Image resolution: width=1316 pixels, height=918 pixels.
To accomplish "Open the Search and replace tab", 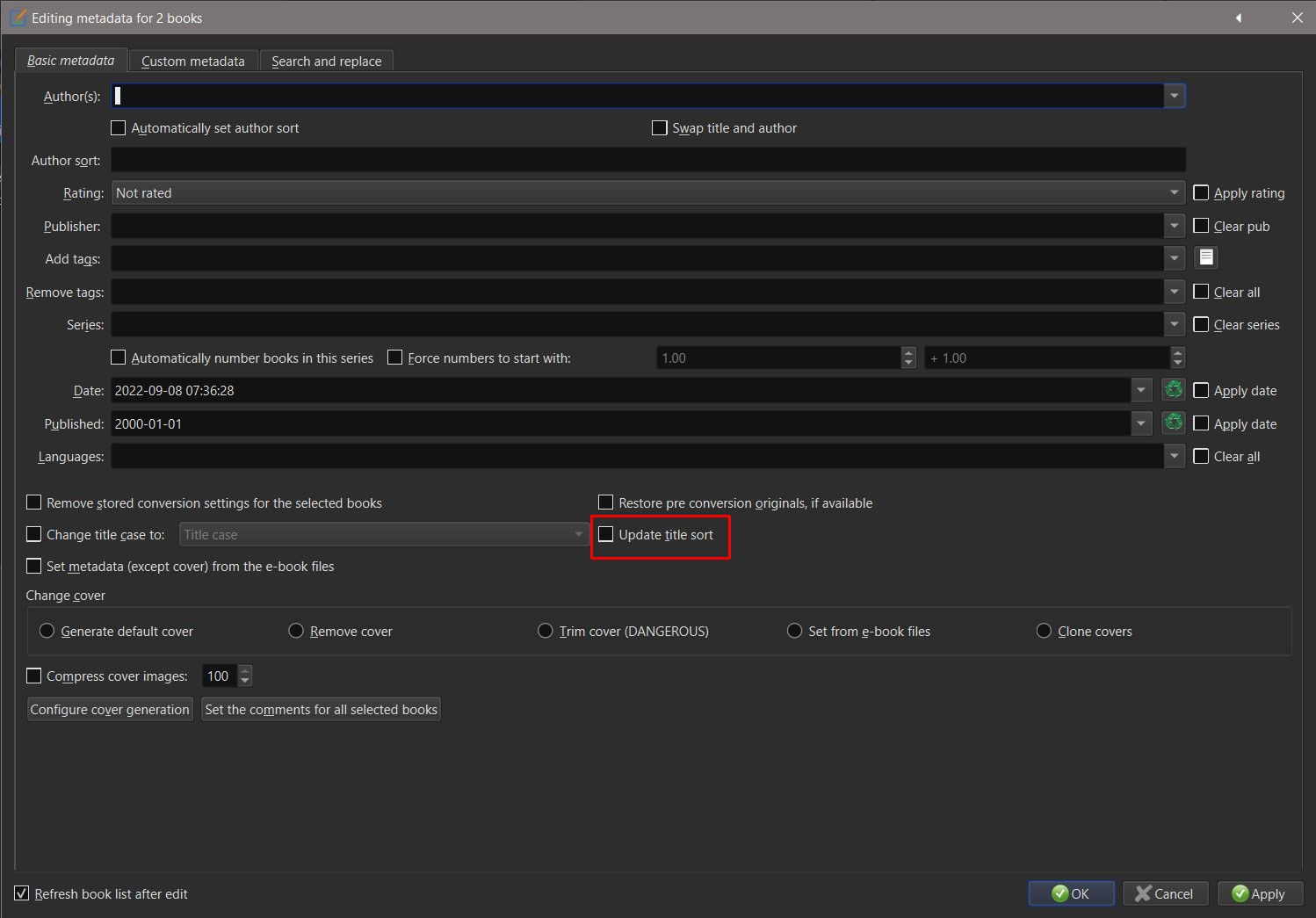I will [327, 61].
